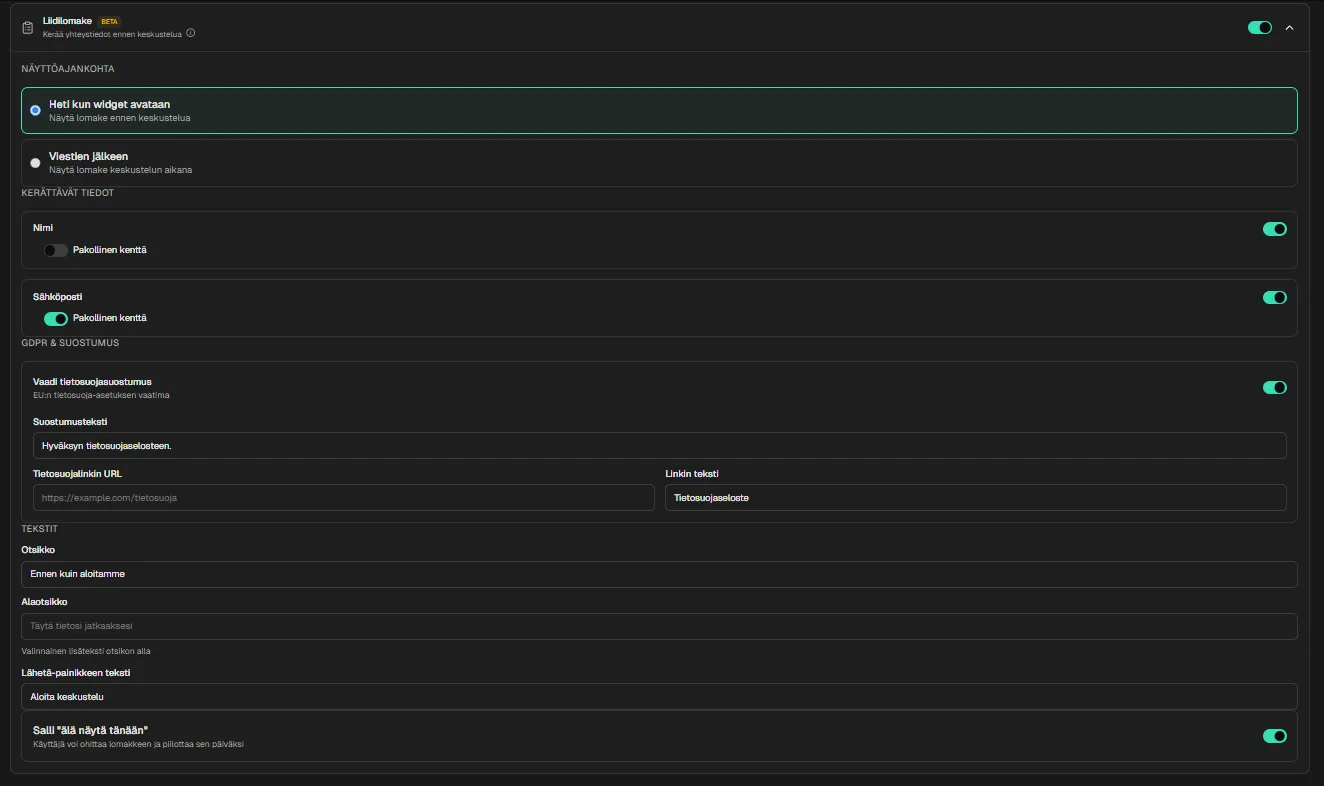Click the BETA badge next to Liidilomake
This screenshot has height=786, width=1324.
109,21
